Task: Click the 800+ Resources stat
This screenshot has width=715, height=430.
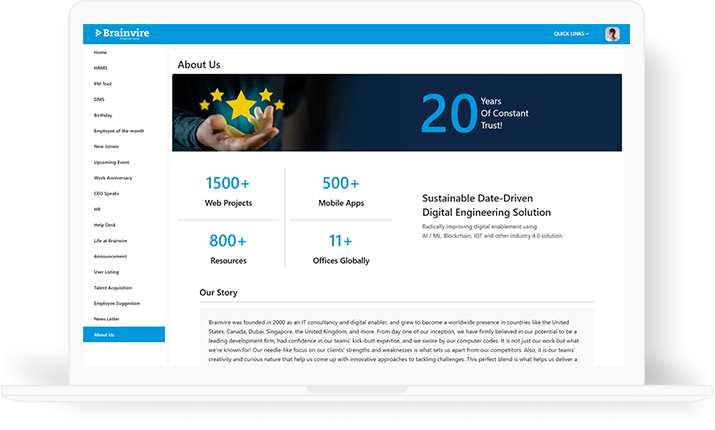Action: pos(228,249)
